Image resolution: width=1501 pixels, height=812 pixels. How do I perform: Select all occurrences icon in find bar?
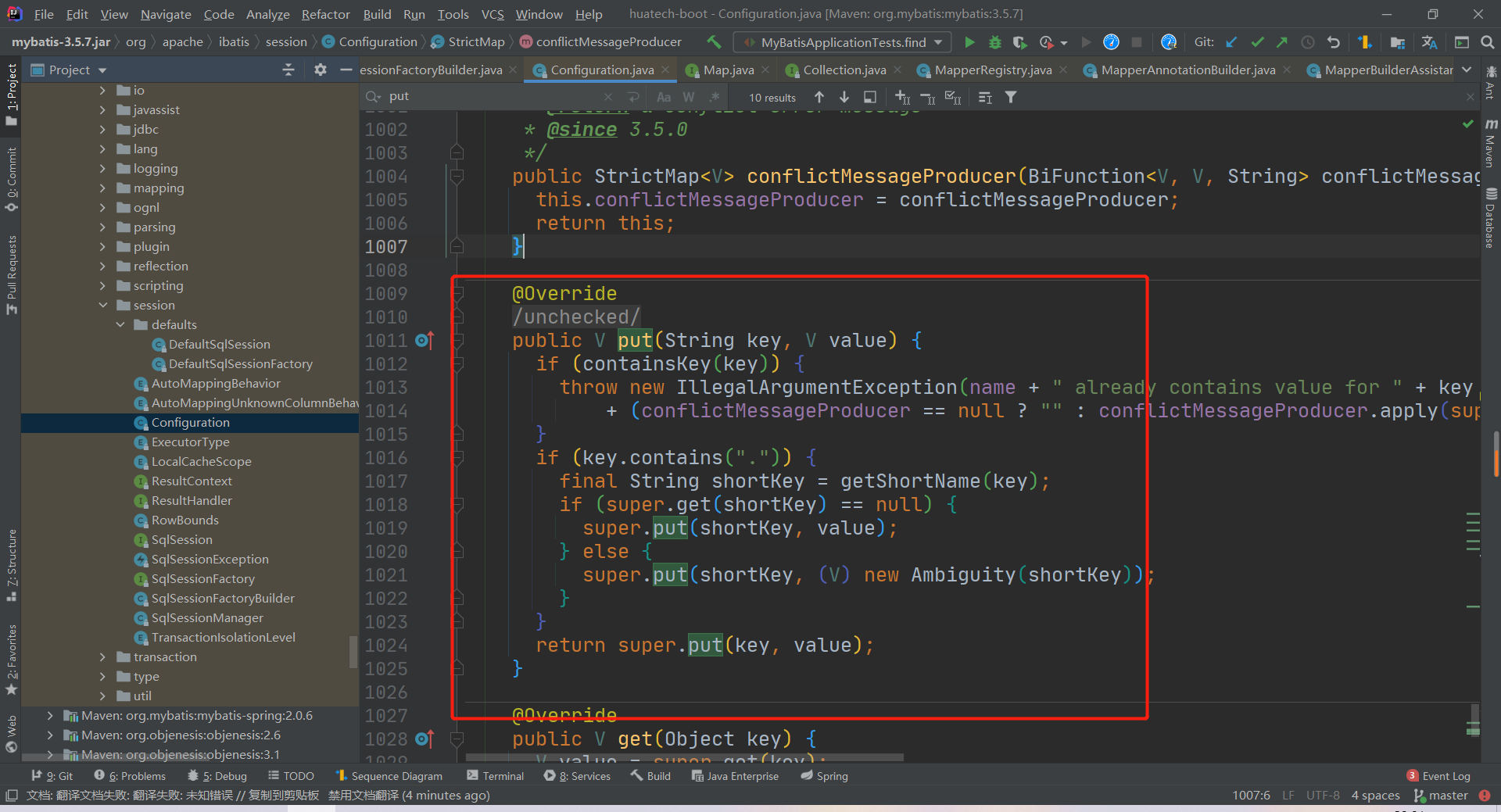click(x=953, y=97)
